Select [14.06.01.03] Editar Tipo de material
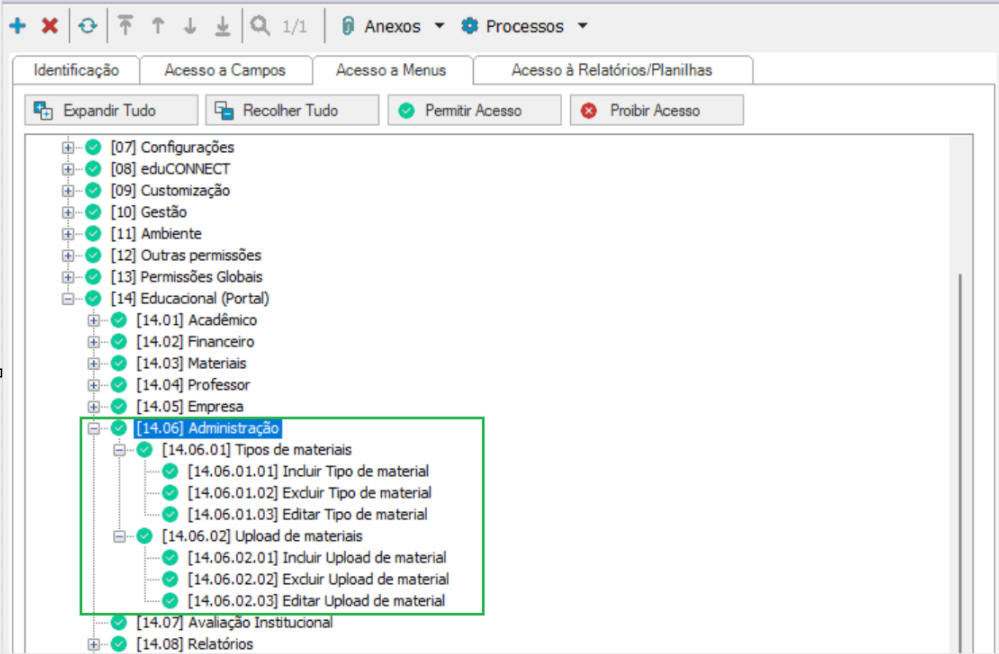The image size is (999, 654). 307,514
